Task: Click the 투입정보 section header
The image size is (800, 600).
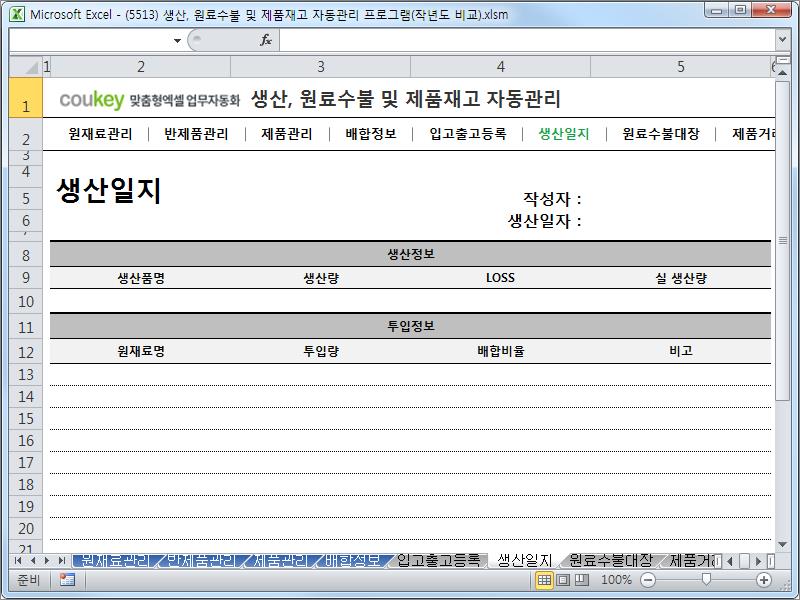Action: 411,326
